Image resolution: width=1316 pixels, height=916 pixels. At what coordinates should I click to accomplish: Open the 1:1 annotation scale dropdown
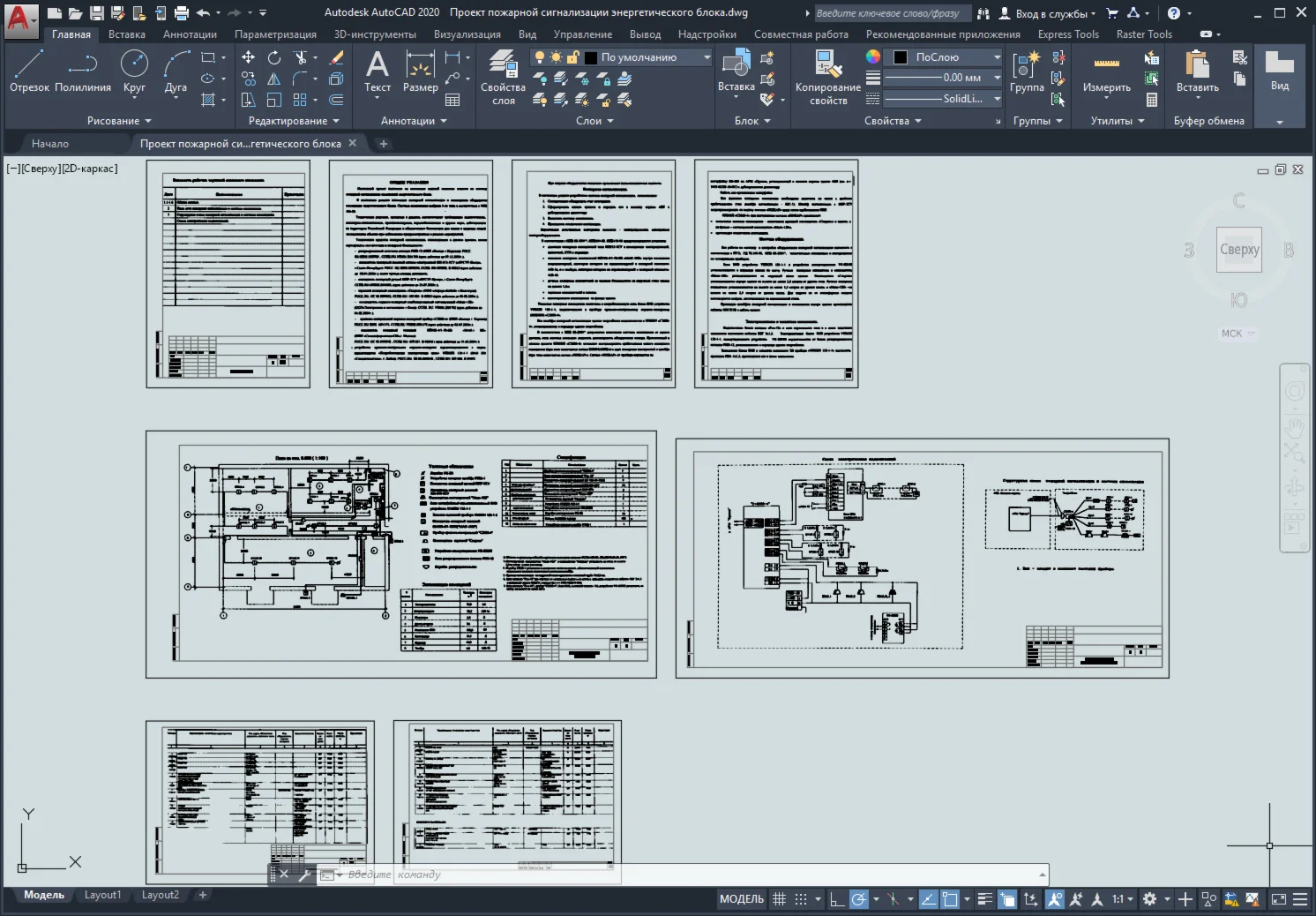(1123, 899)
